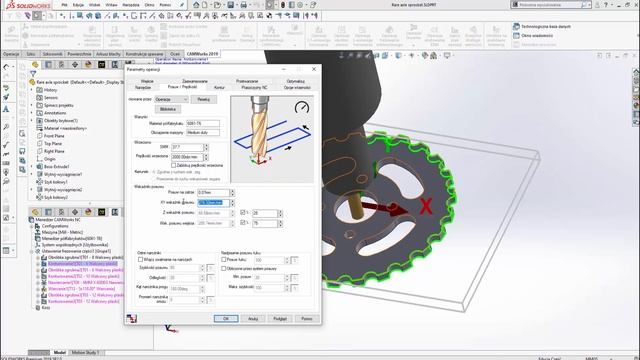Screen dimensions: 640x360
Task: Open the Operacja combo box
Action: tap(171, 99)
